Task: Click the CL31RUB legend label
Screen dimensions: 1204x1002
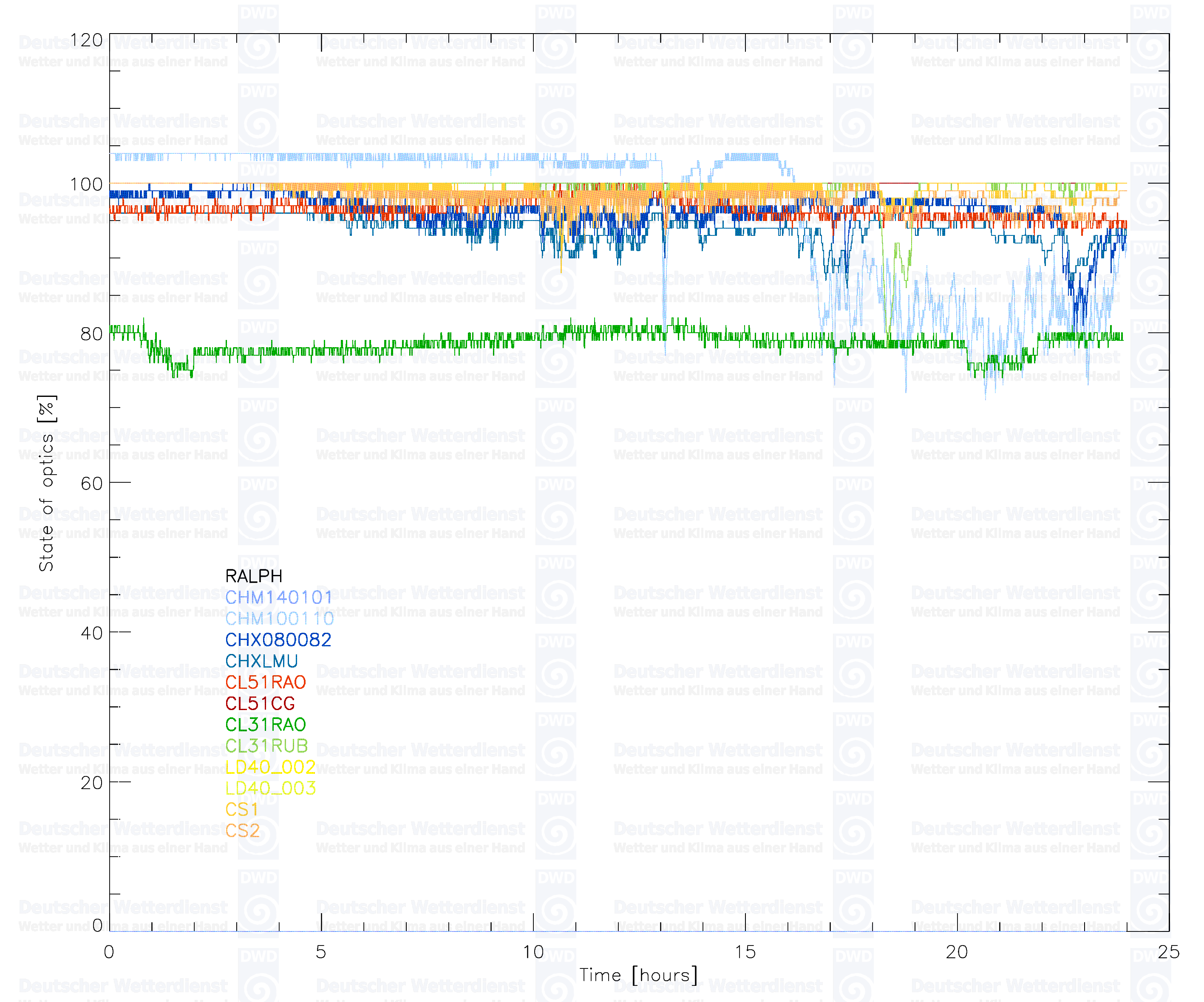Action: tap(266, 746)
